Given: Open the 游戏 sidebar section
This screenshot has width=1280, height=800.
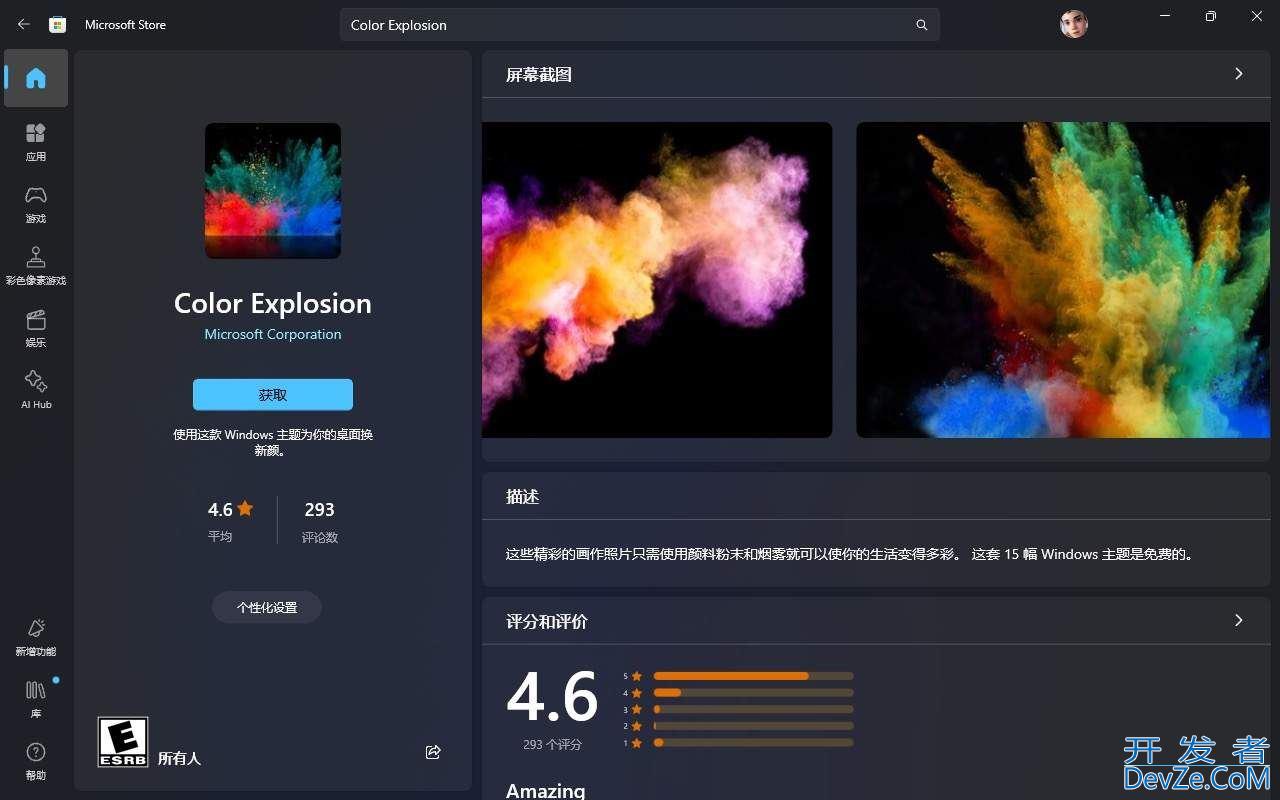Looking at the screenshot, I should pos(36,204).
